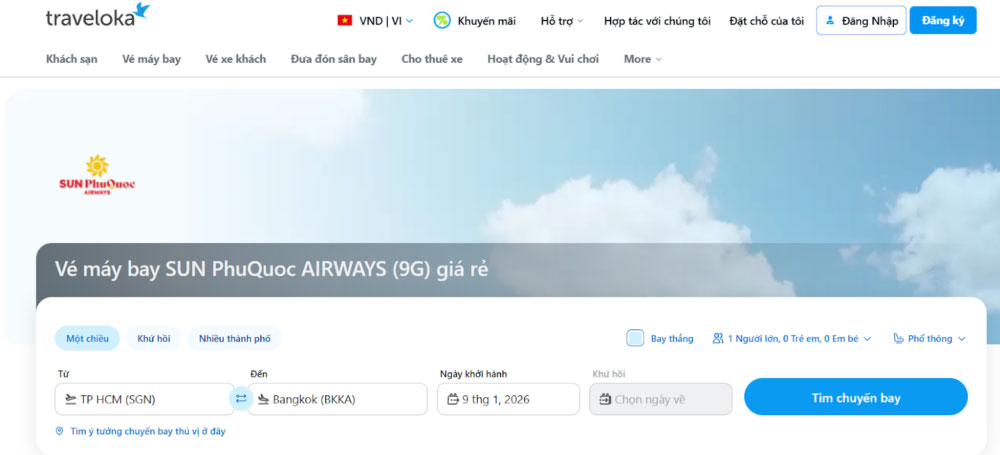Click the passengers people icon
This screenshot has width=1000, height=455.
click(x=718, y=339)
